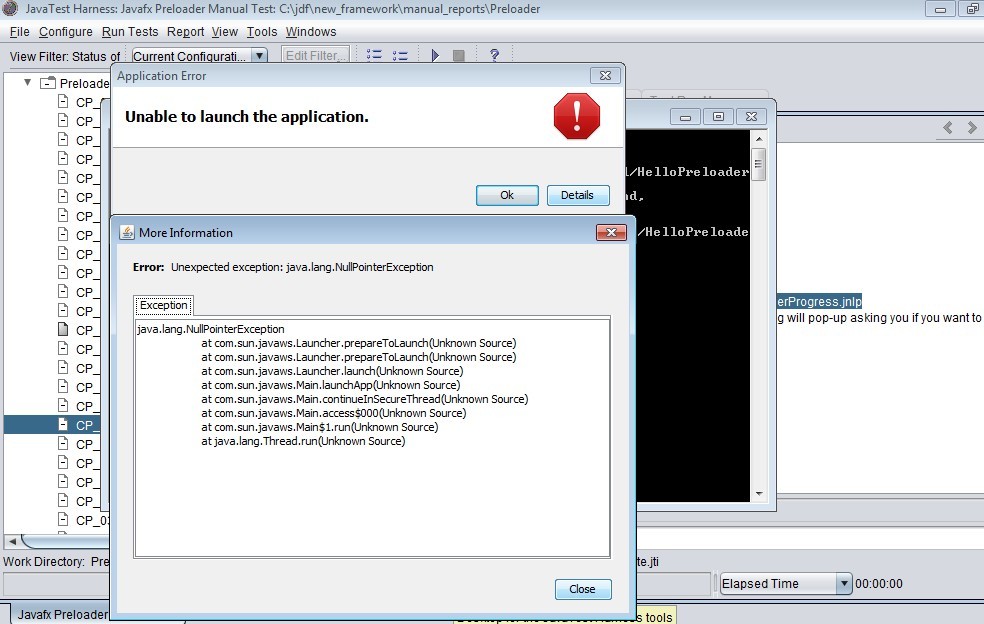Image resolution: width=984 pixels, height=624 pixels.
Task: Collapse the Preloader tree root node
Action: click(27, 83)
